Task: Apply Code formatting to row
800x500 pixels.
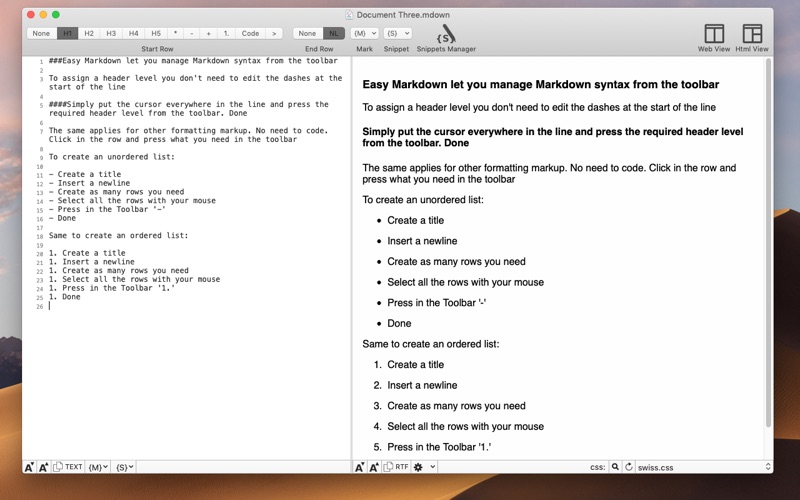Action: [x=251, y=33]
